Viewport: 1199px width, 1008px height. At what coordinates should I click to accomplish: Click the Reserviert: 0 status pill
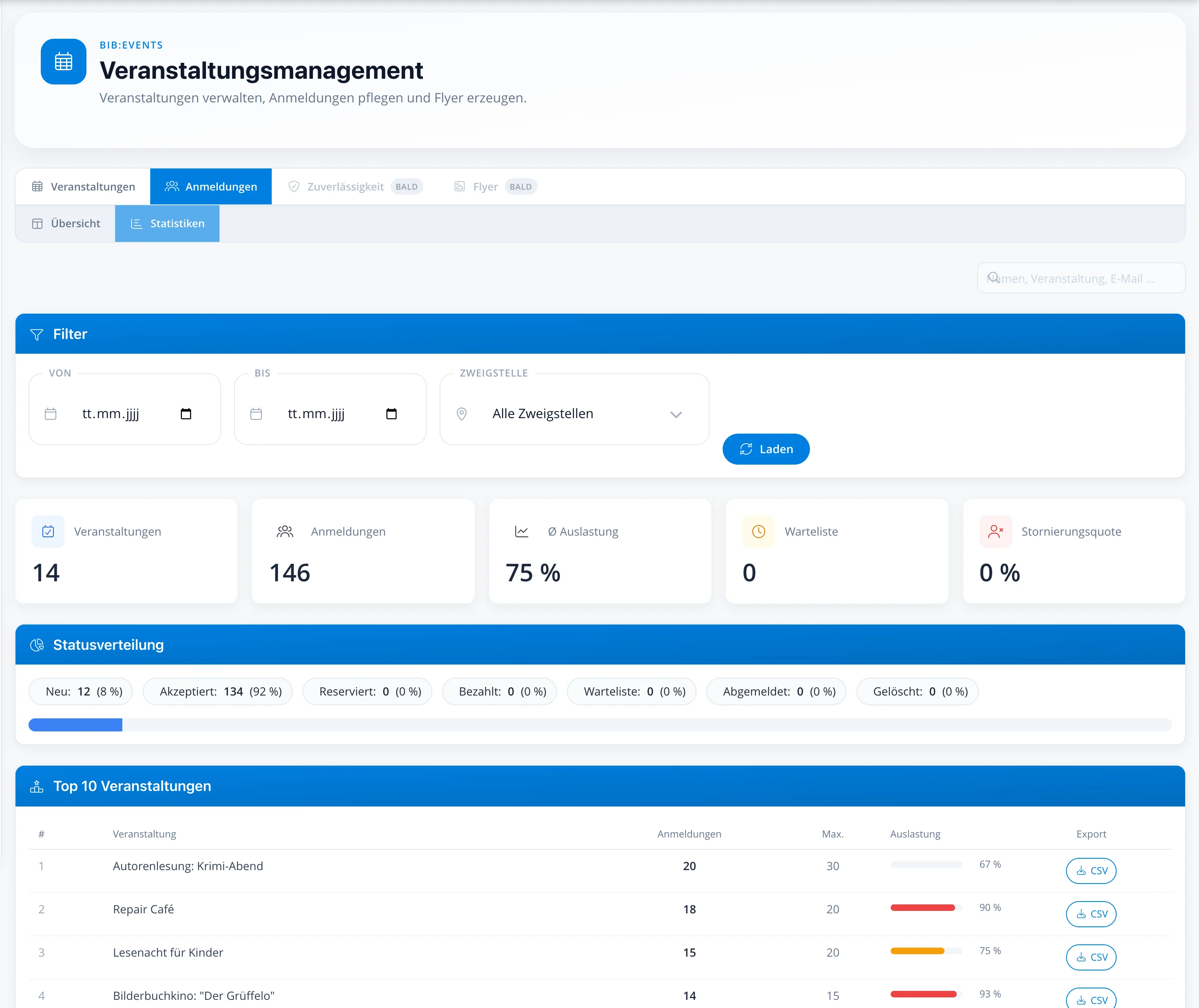367,691
